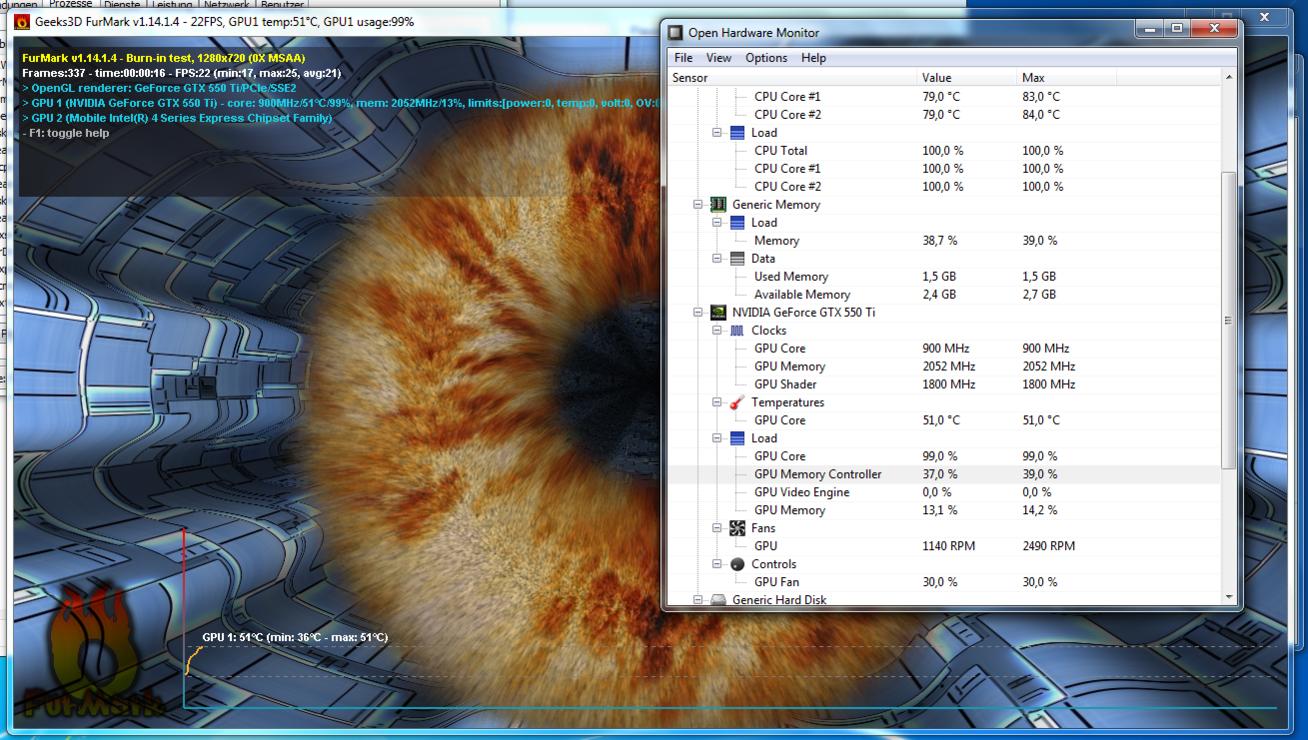Click the 38,7 % Memory load value
This screenshot has height=740, width=1308.
[939, 240]
